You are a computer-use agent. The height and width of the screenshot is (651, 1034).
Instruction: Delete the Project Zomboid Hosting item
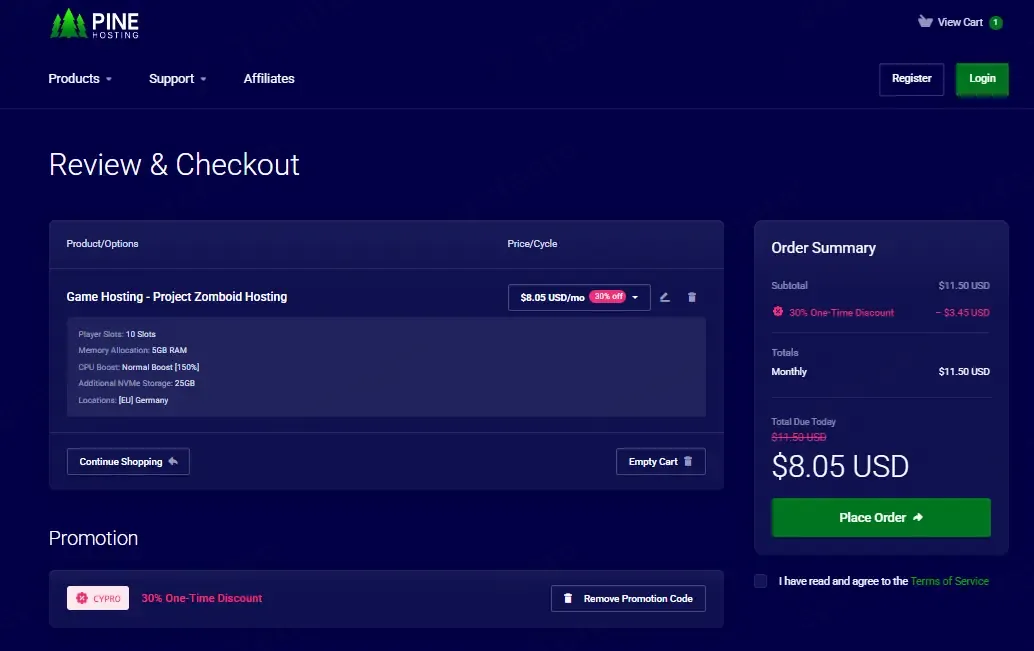(692, 297)
